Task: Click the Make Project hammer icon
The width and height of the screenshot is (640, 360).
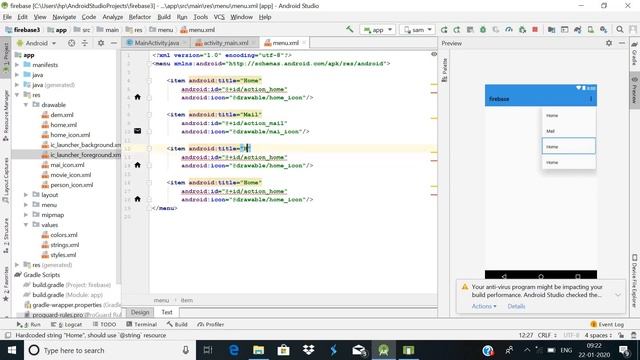Action: (x=350, y=29)
